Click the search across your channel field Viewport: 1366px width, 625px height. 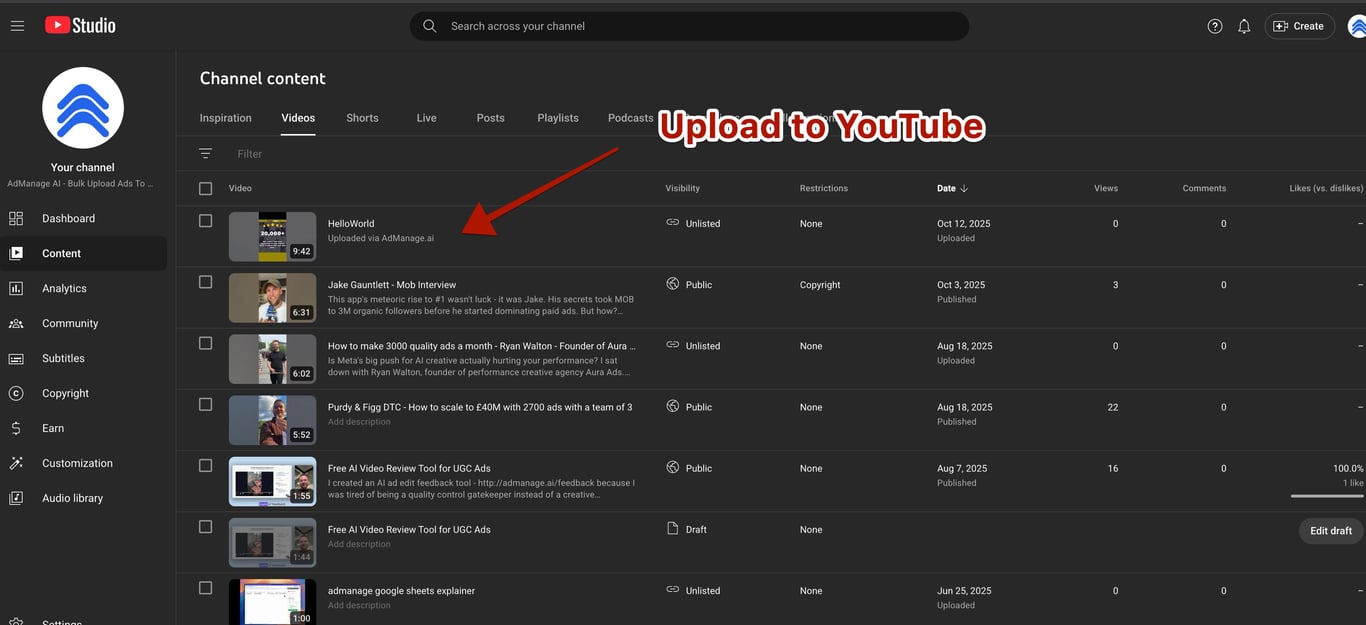click(x=688, y=25)
